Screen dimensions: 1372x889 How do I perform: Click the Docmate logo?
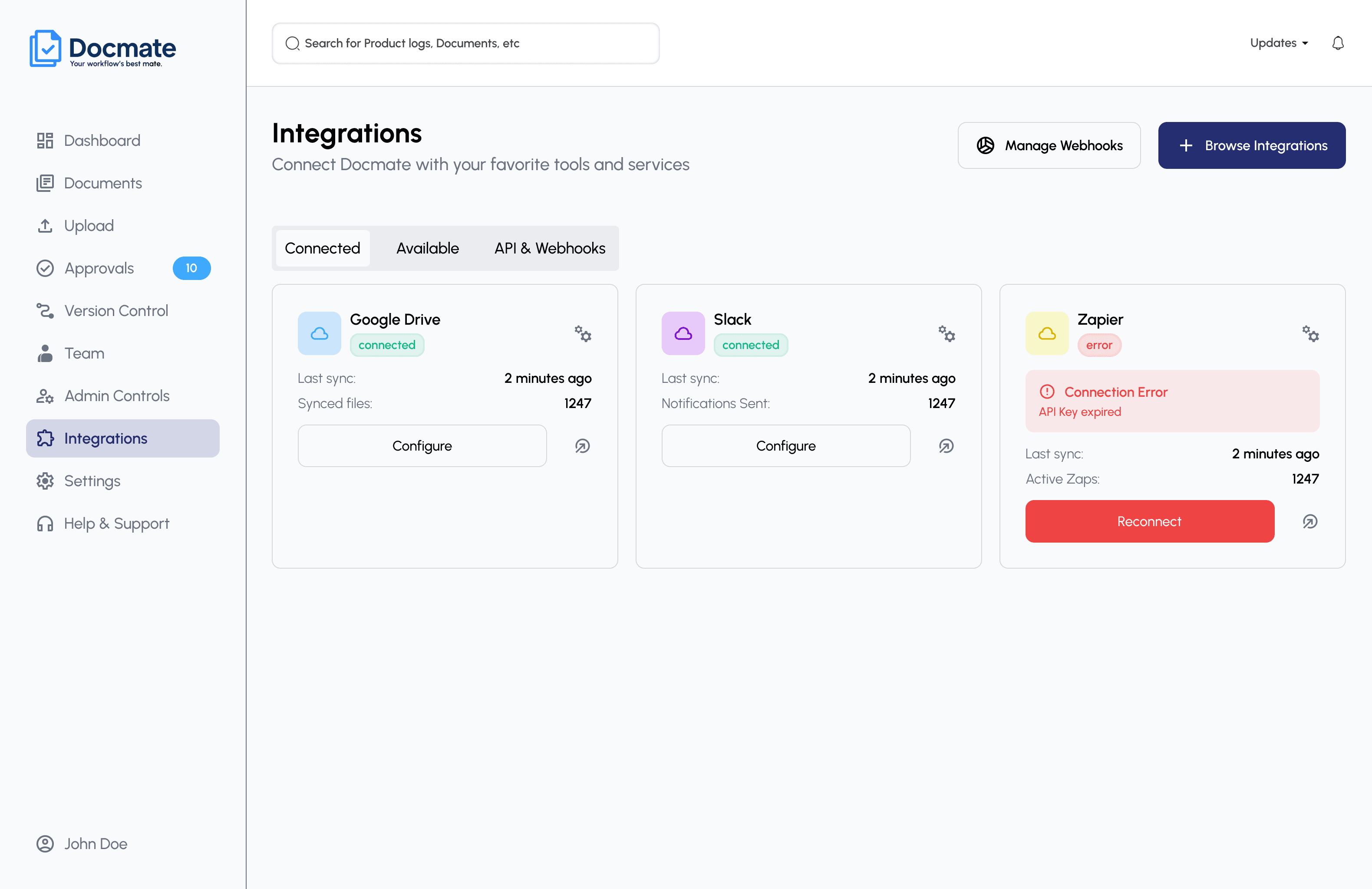pos(102,49)
